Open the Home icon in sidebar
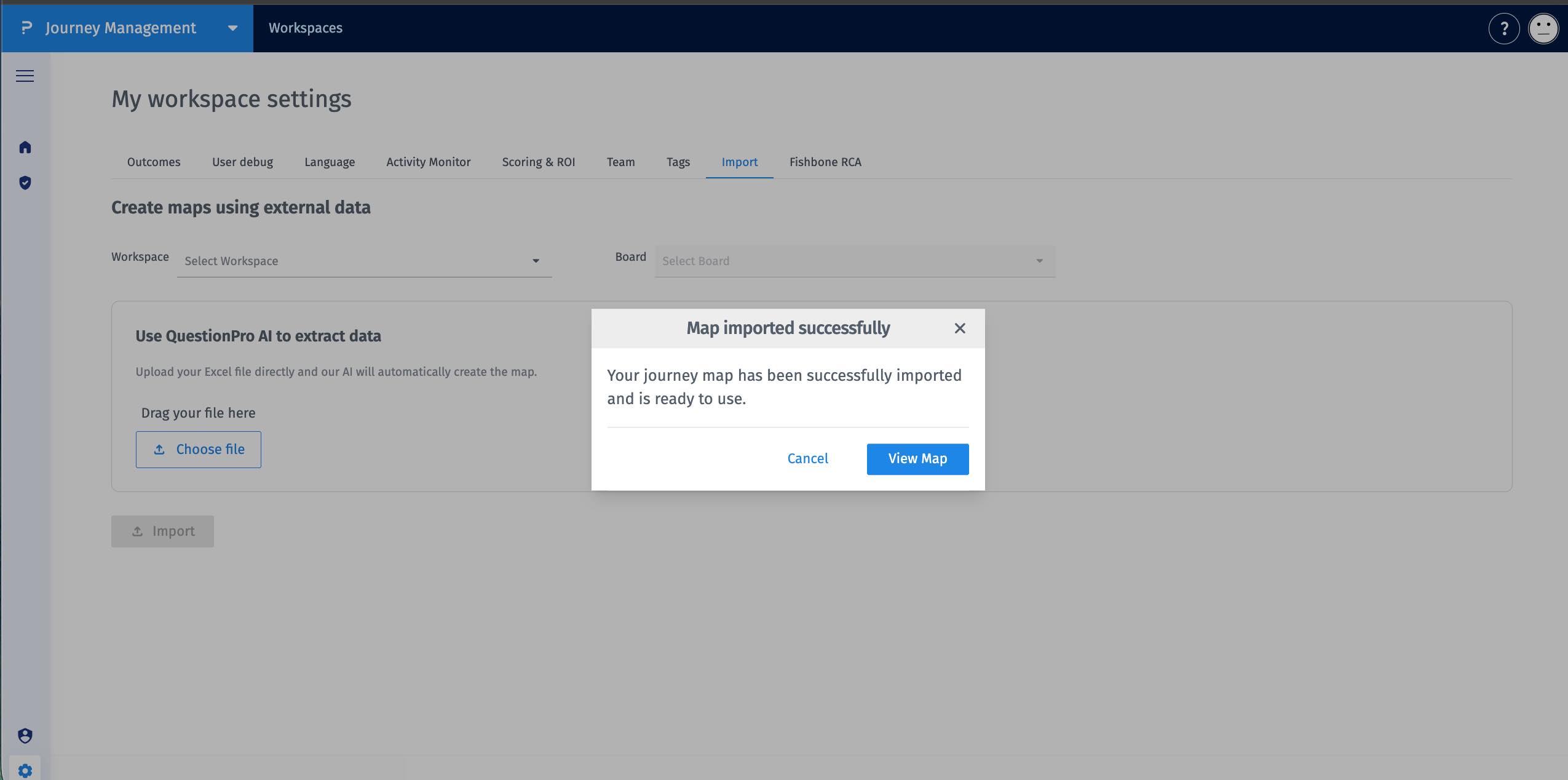The image size is (1568, 780). pyautogui.click(x=25, y=147)
